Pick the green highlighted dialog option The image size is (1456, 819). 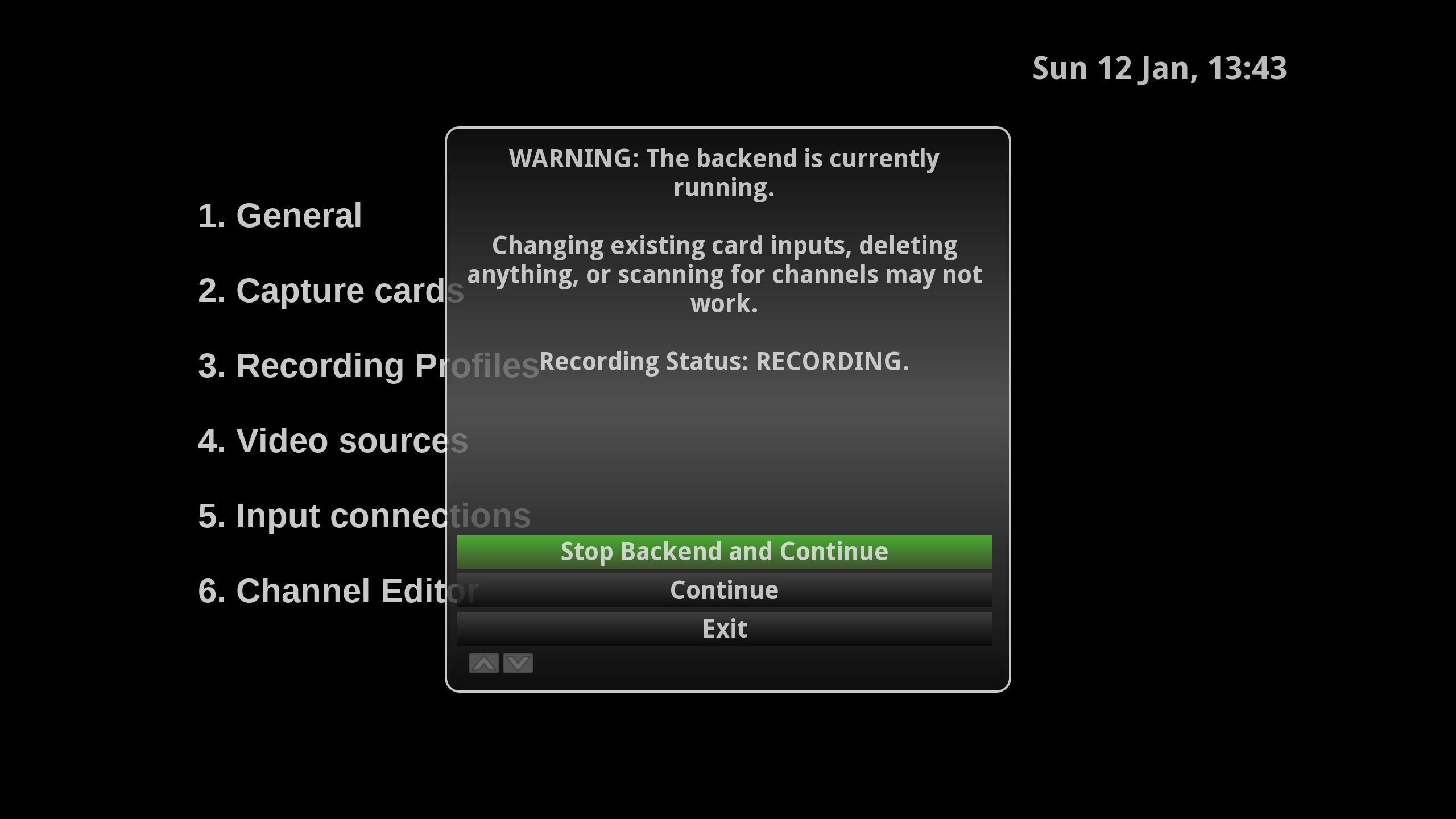point(724,551)
